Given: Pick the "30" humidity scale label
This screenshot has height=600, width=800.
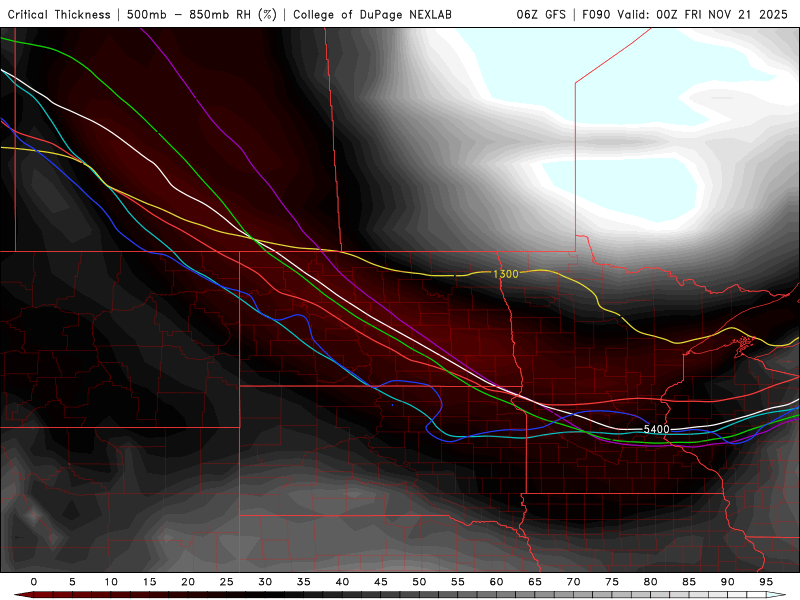Looking at the screenshot, I should pyautogui.click(x=265, y=582).
